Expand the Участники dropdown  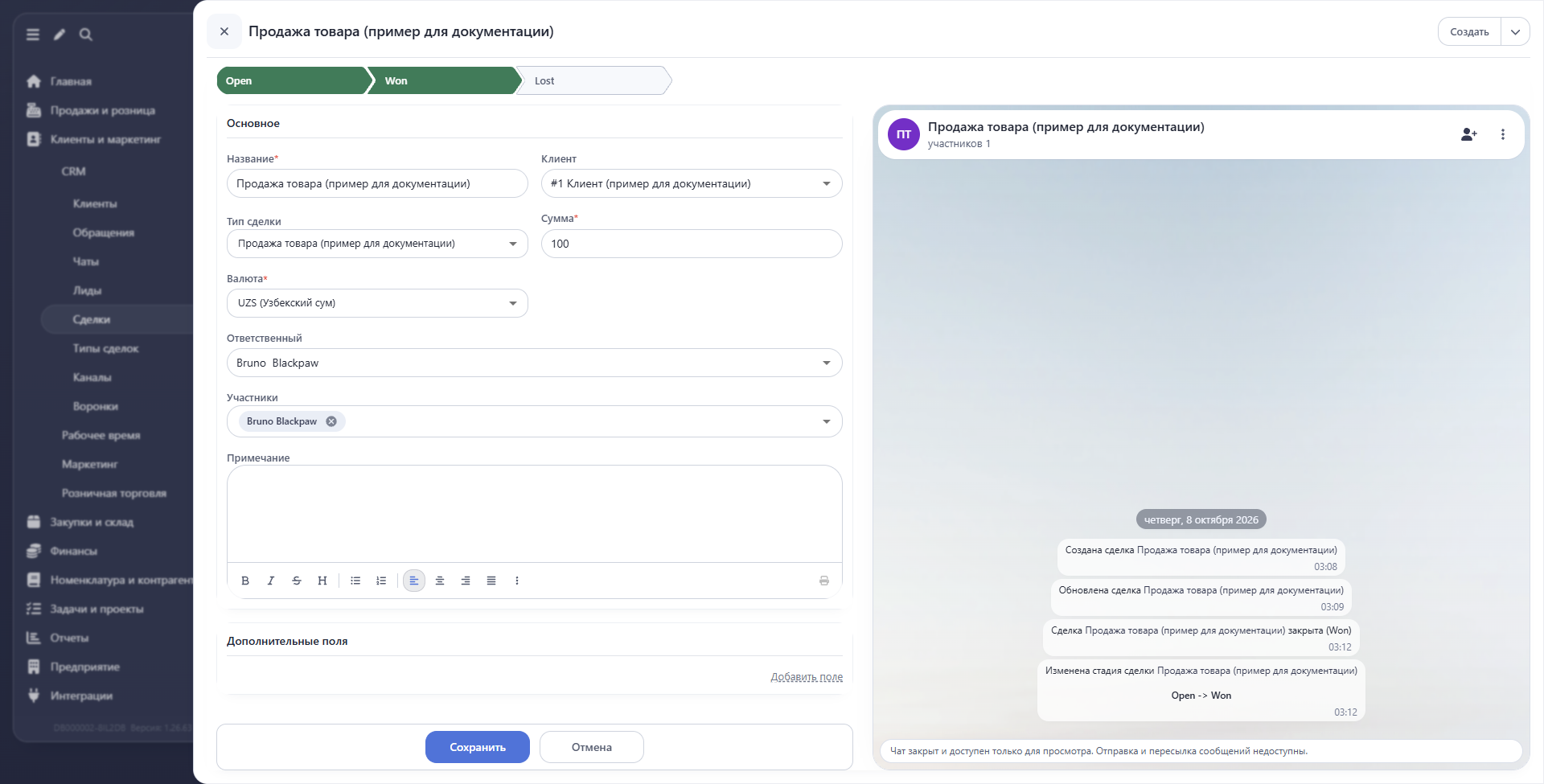click(x=827, y=421)
